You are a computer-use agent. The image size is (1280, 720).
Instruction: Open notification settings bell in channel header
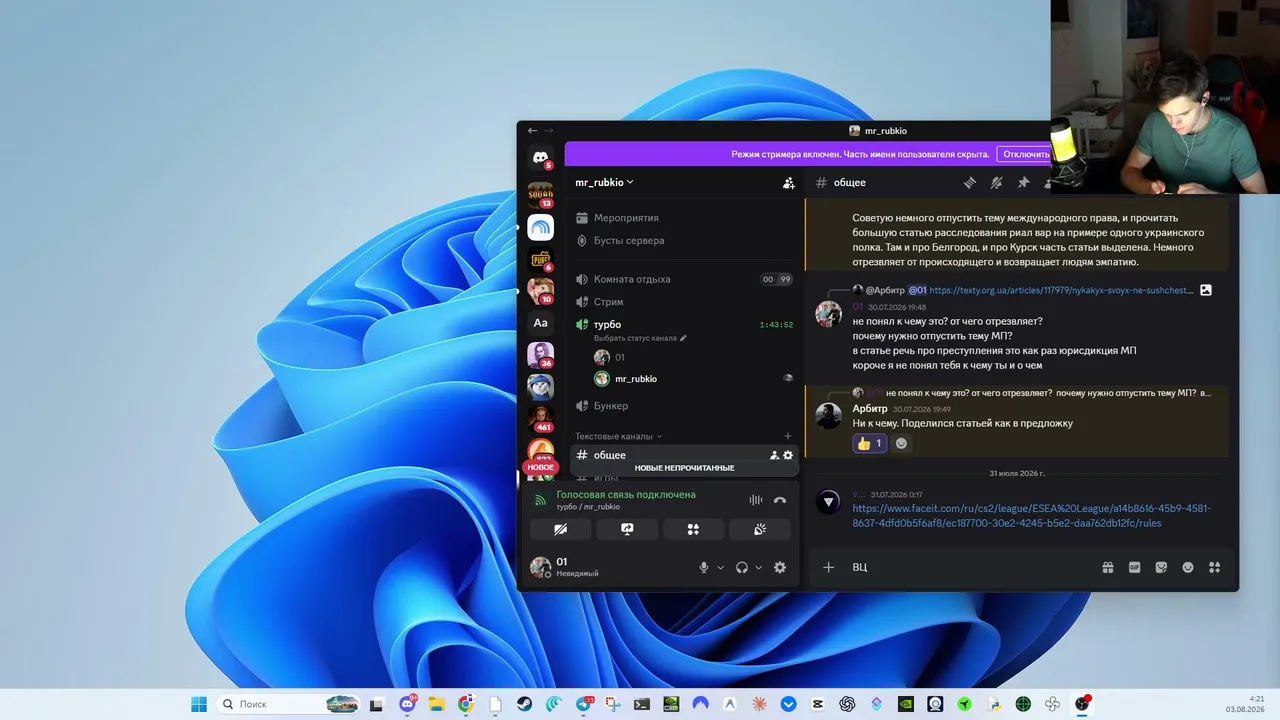point(996,183)
